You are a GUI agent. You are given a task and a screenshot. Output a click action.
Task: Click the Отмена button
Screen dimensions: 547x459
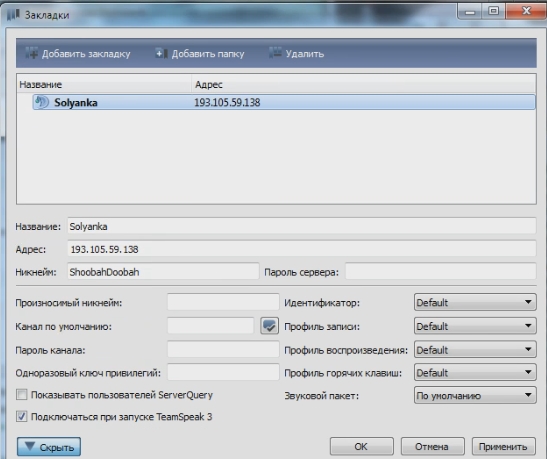coord(432,446)
